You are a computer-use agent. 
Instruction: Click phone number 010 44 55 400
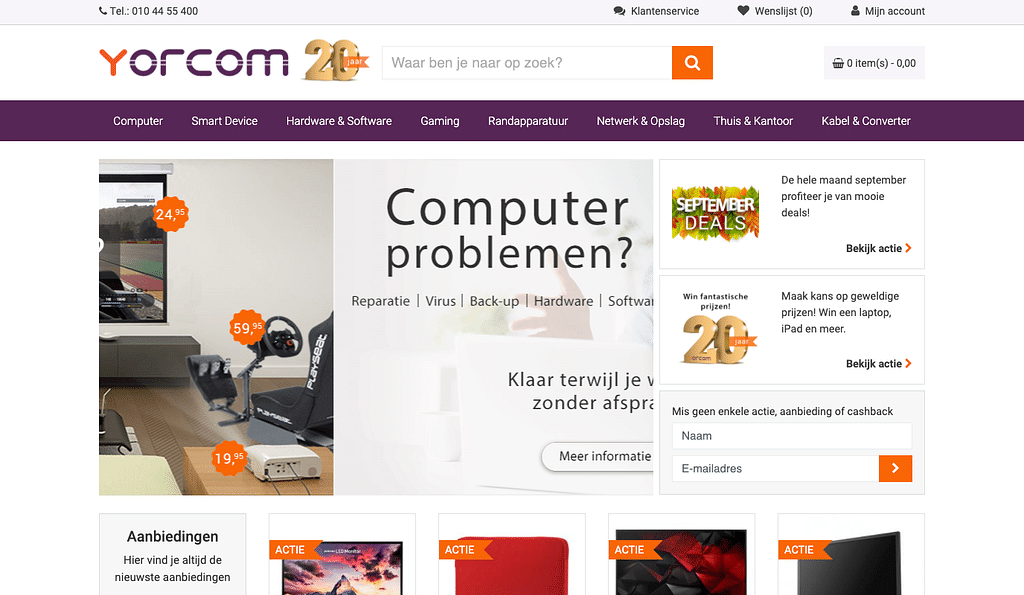point(165,11)
